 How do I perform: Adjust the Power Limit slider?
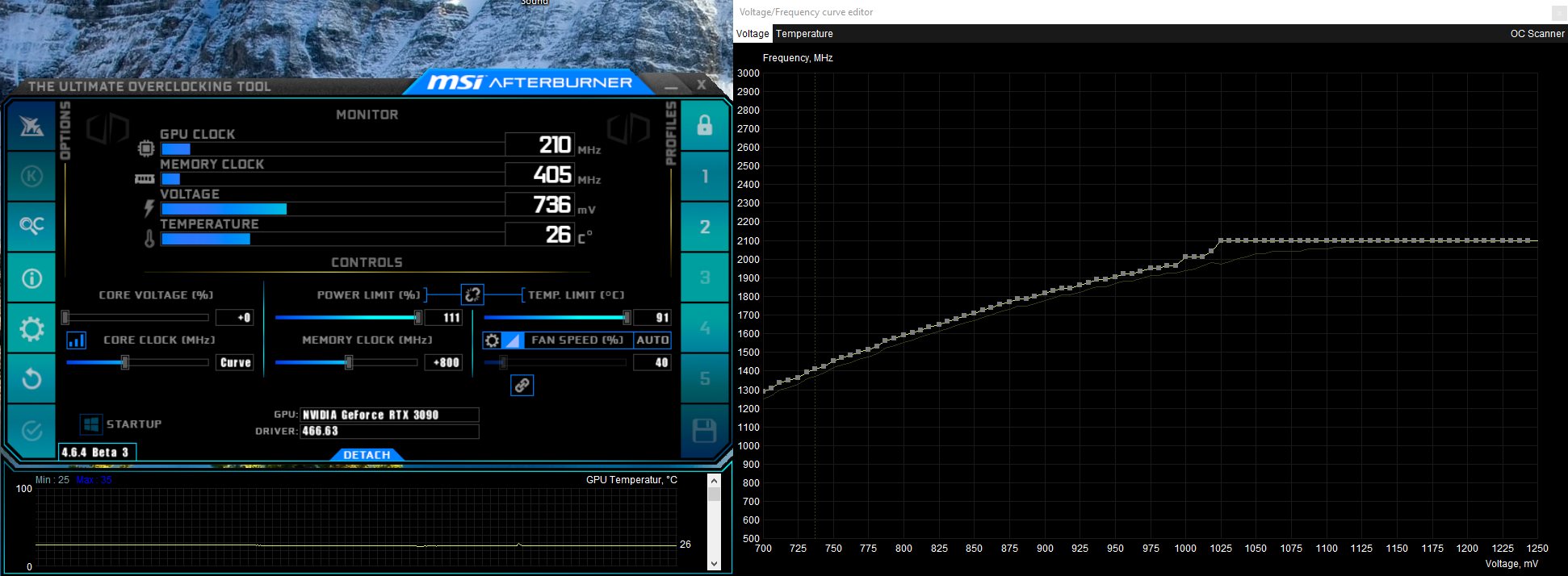(348, 318)
